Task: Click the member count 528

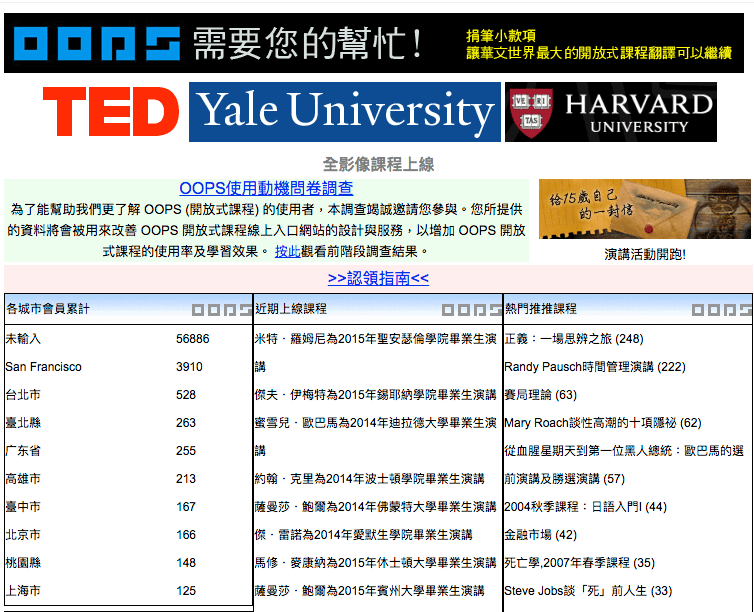Action: pos(186,395)
